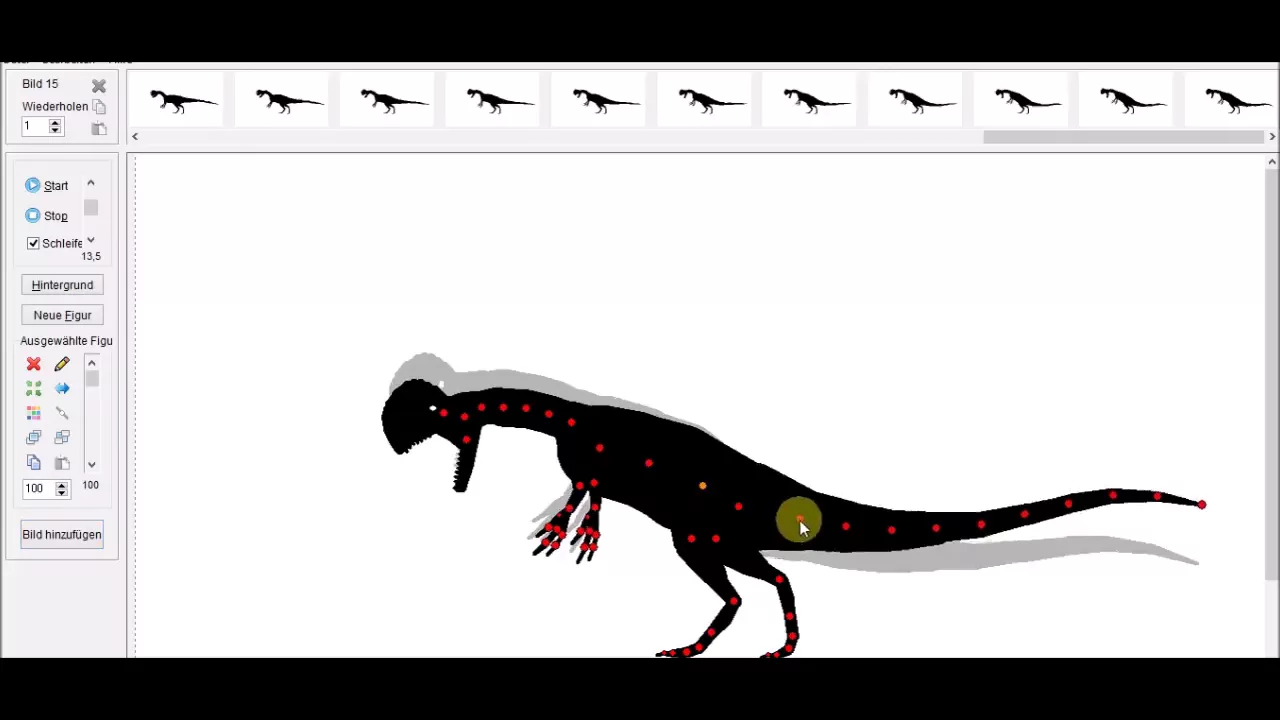This screenshot has width=1280, height=720.
Task: Grab the playback speed slider thumb
Action: pyautogui.click(x=91, y=208)
